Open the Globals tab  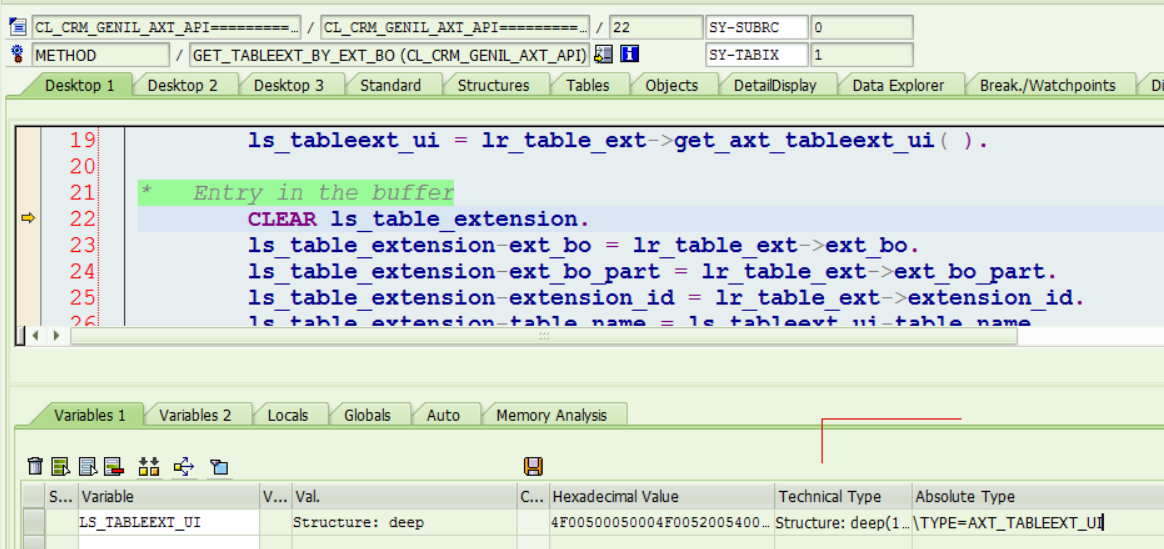tap(367, 415)
